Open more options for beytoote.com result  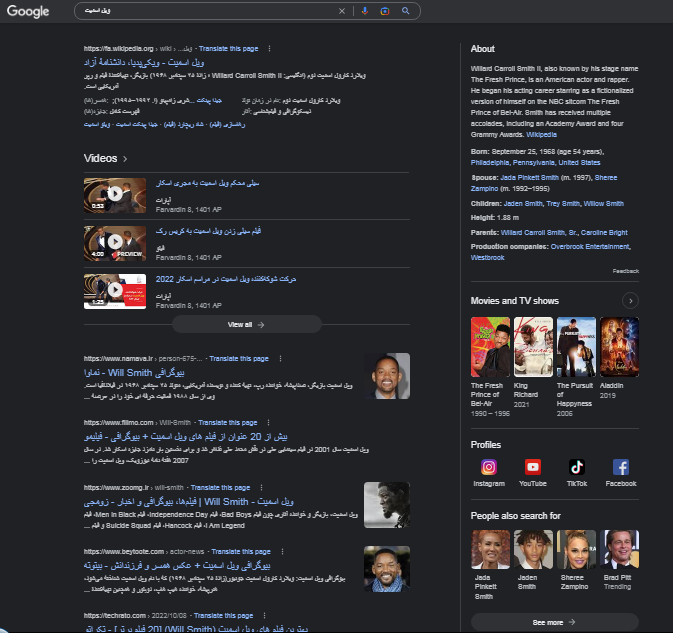coord(282,551)
